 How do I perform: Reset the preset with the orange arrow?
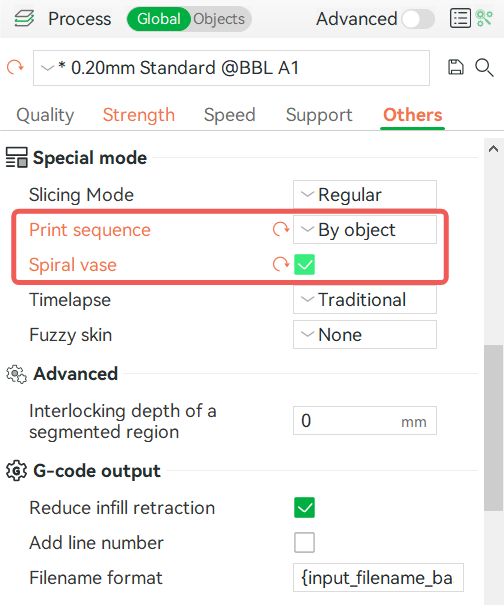click(x=15, y=68)
